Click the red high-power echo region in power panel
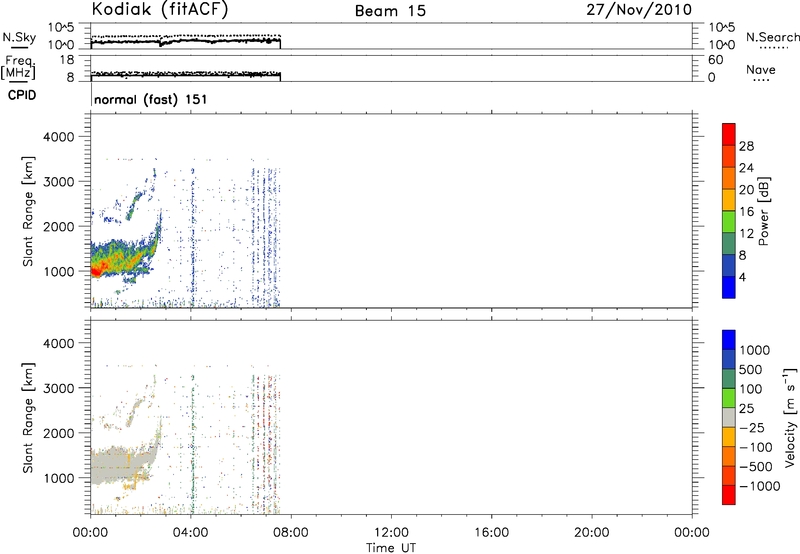The height and width of the screenshot is (554, 800). tap(97, 270)
